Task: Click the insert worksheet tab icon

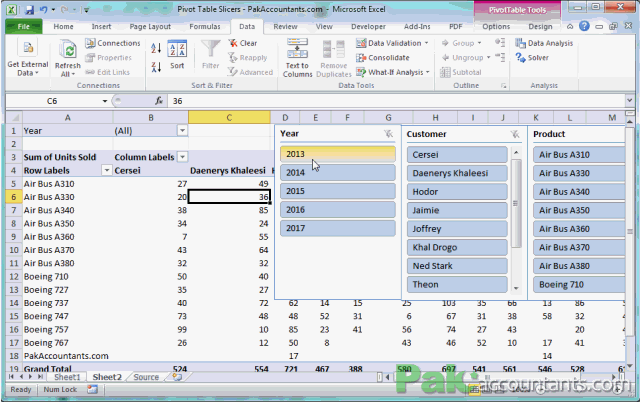Action: (177, 377)
